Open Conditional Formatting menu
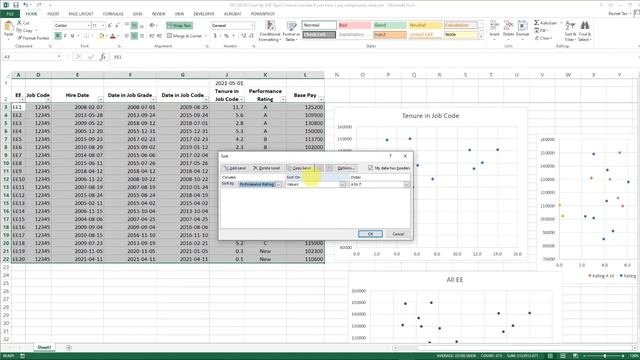640x360 pixels. 269,31
